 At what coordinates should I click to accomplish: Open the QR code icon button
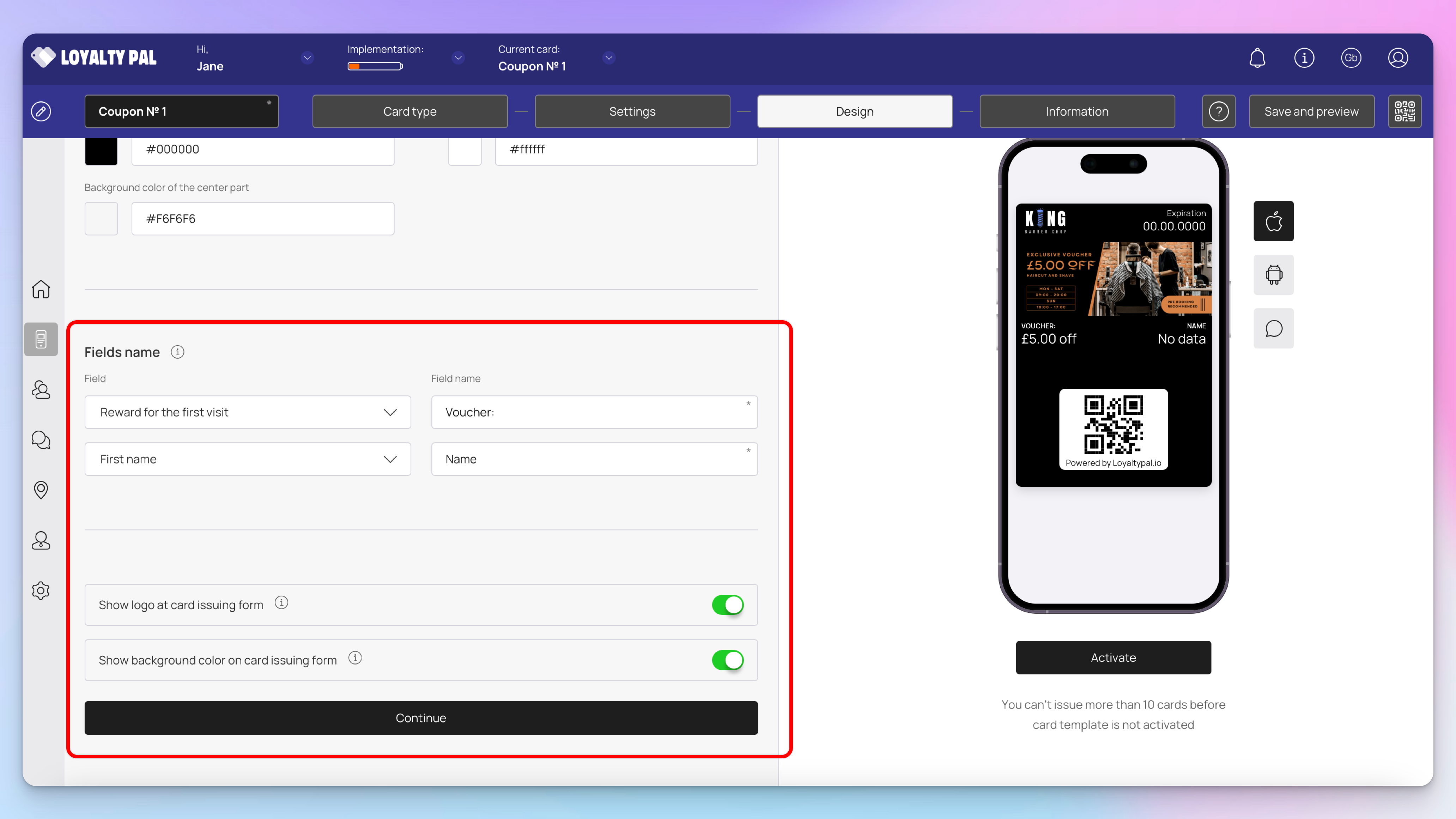(x=1405, y=111)
